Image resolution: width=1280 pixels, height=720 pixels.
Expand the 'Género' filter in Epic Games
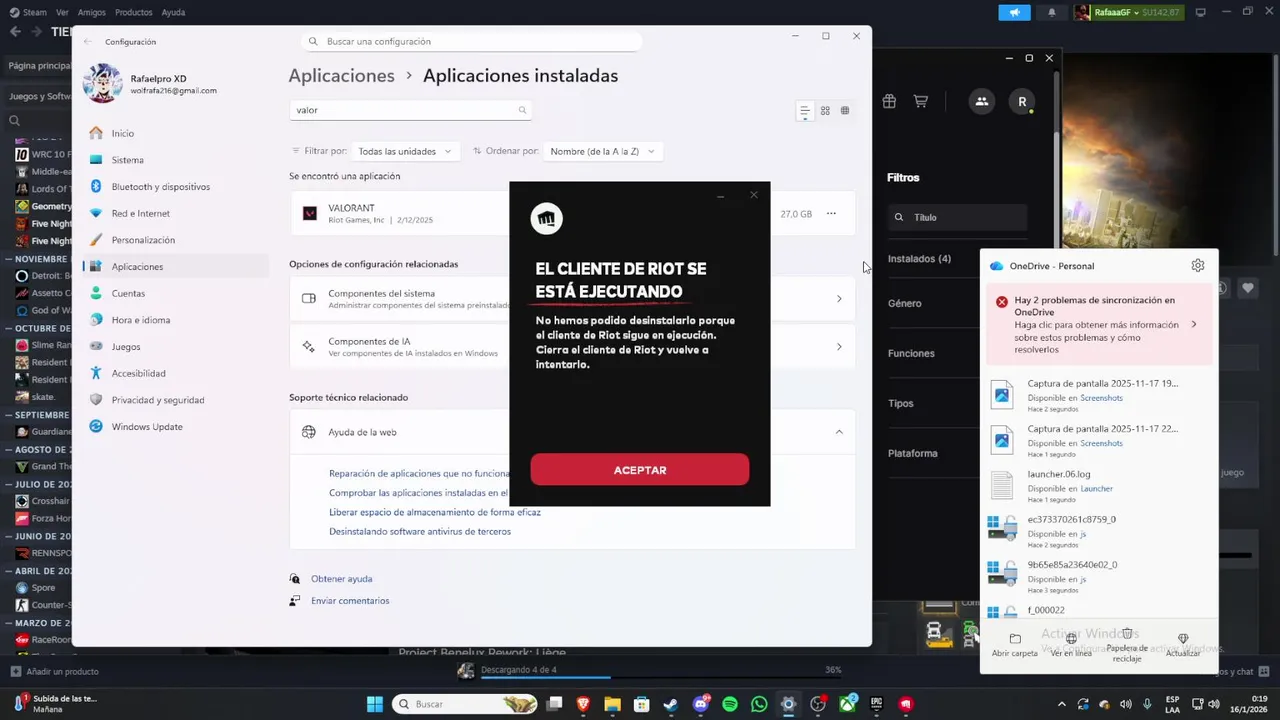[x=904, y=303]
